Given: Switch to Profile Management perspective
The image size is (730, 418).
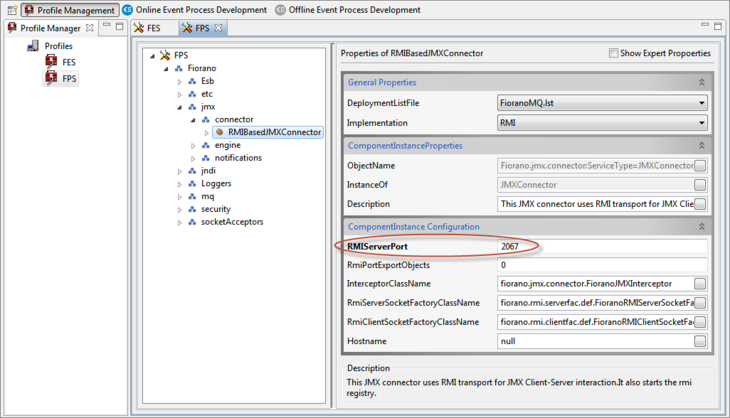Looking at the screenshot, I should (70, 10).
